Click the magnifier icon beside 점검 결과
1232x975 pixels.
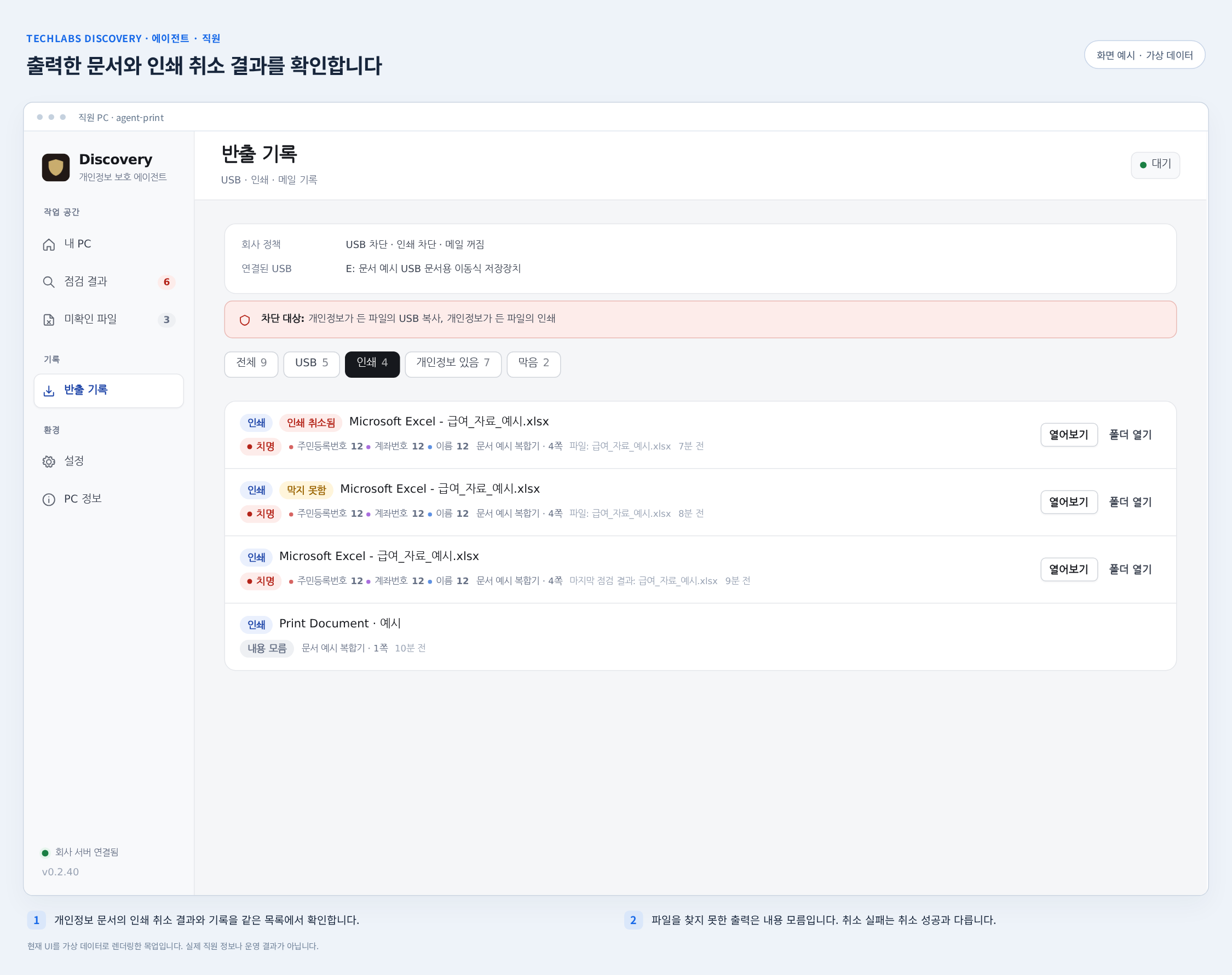point(49,282)
